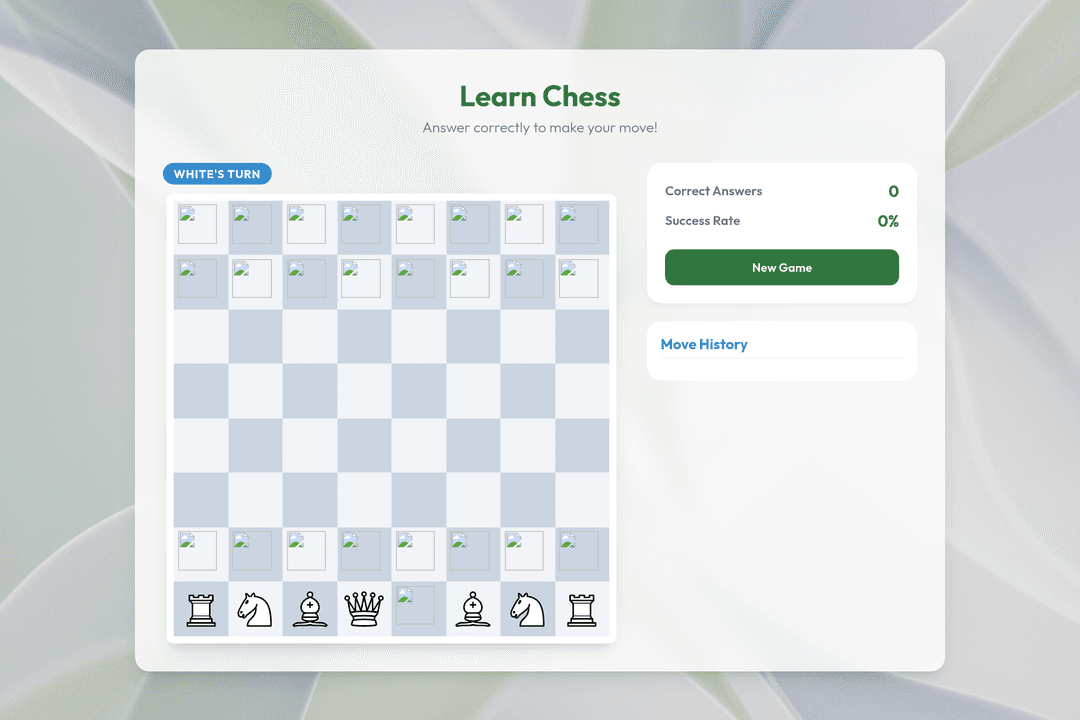
Task: Click the 0% success rate value
Action: (888, 221)
